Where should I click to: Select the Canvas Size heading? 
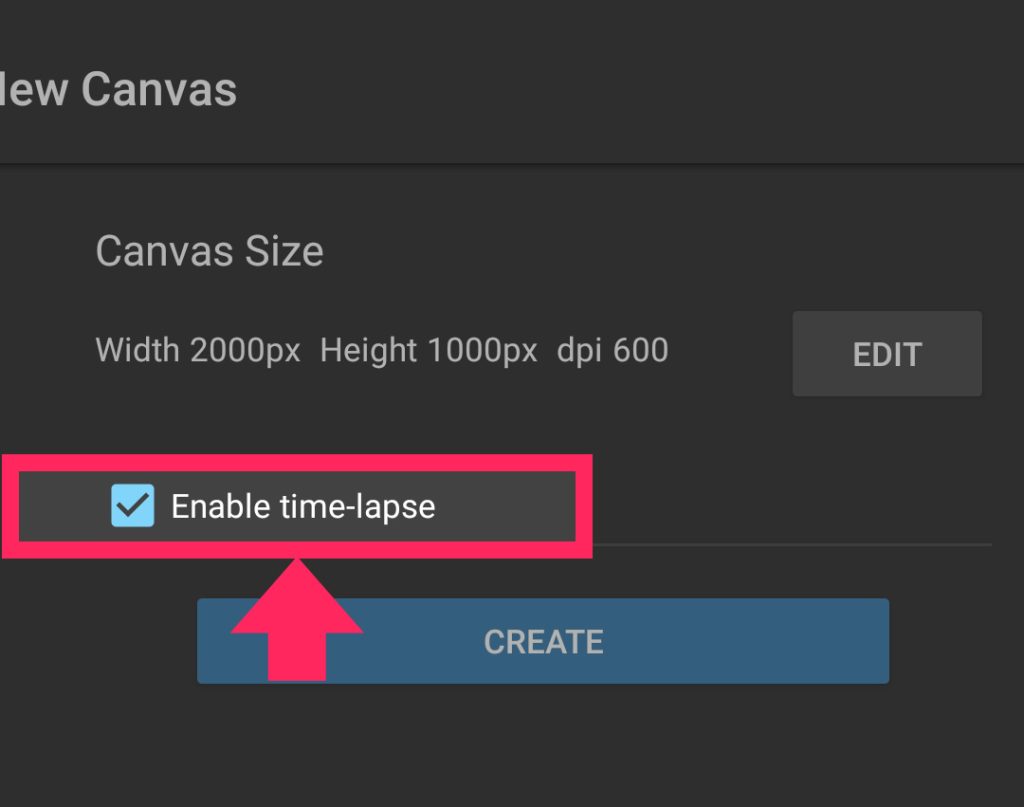pyautogui.click(x=208, y=251)
